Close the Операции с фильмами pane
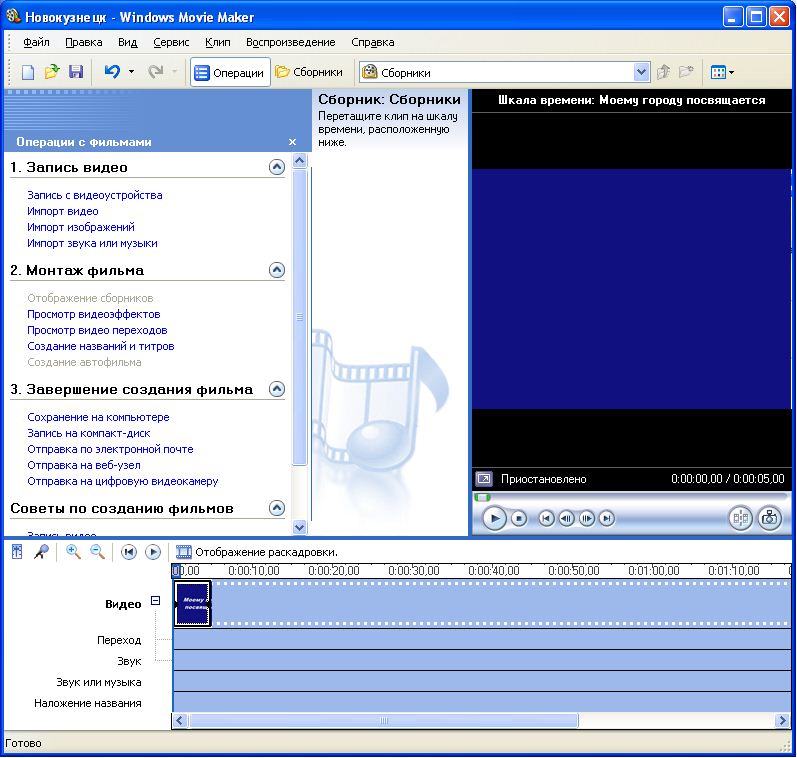Viewport: 797px width, 758px height. click(292, 142)
